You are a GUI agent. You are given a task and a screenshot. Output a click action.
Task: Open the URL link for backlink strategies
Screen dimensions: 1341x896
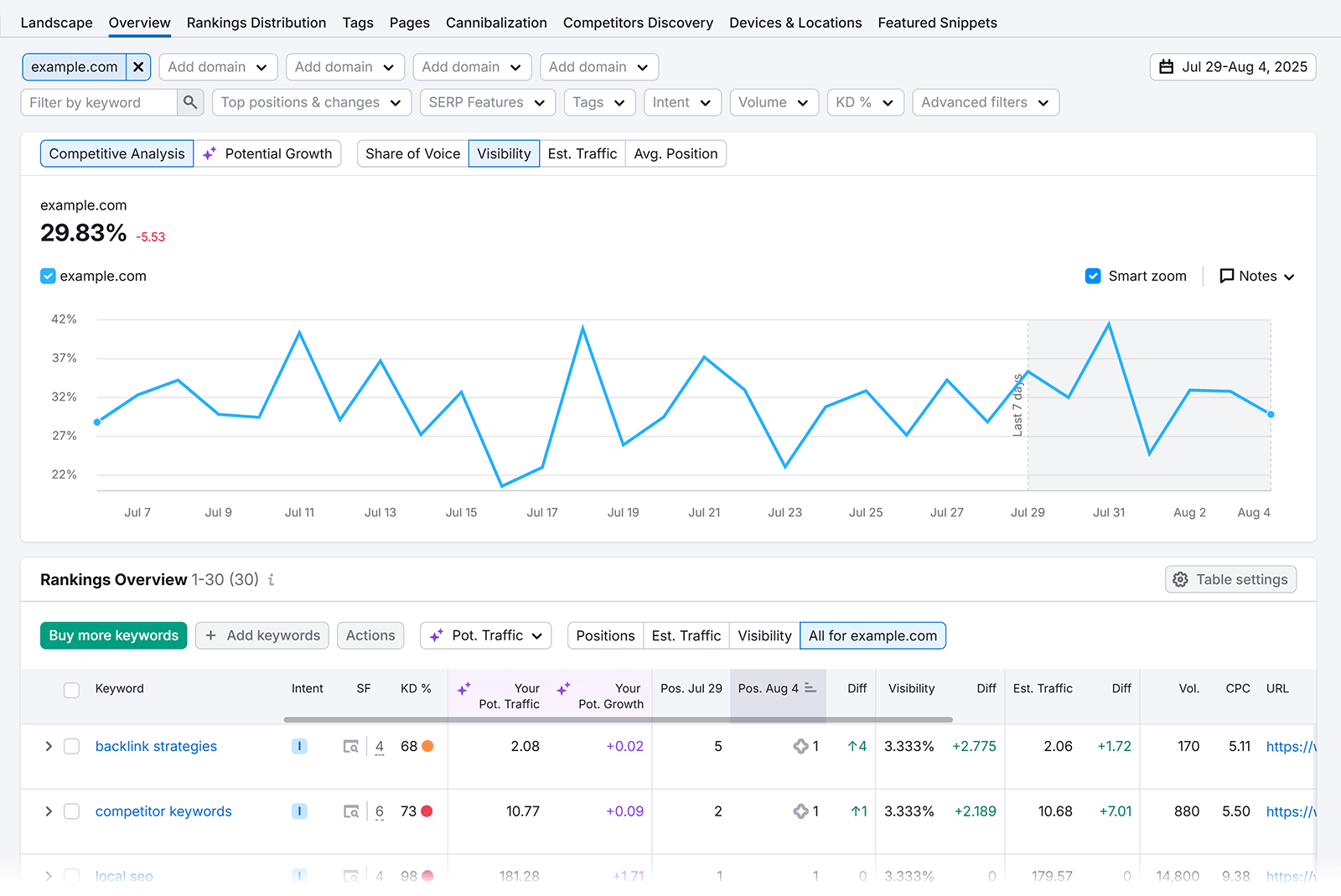(1291, 746)
